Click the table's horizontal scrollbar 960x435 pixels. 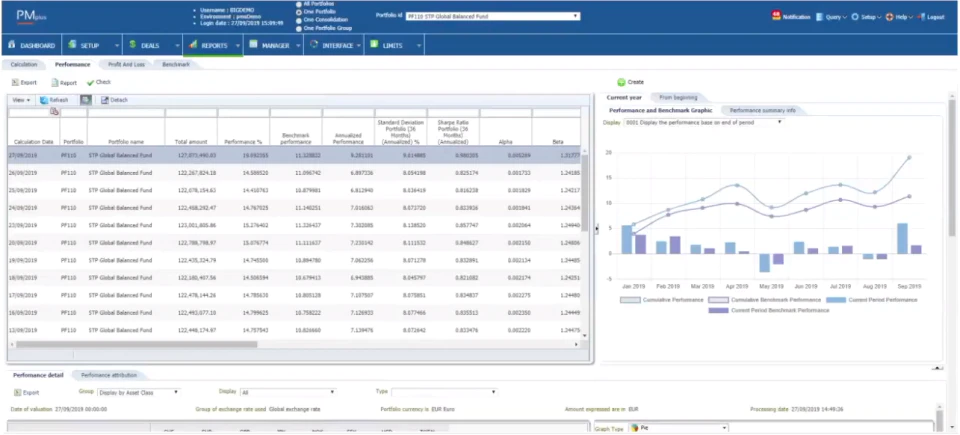(x=137, y=344)
